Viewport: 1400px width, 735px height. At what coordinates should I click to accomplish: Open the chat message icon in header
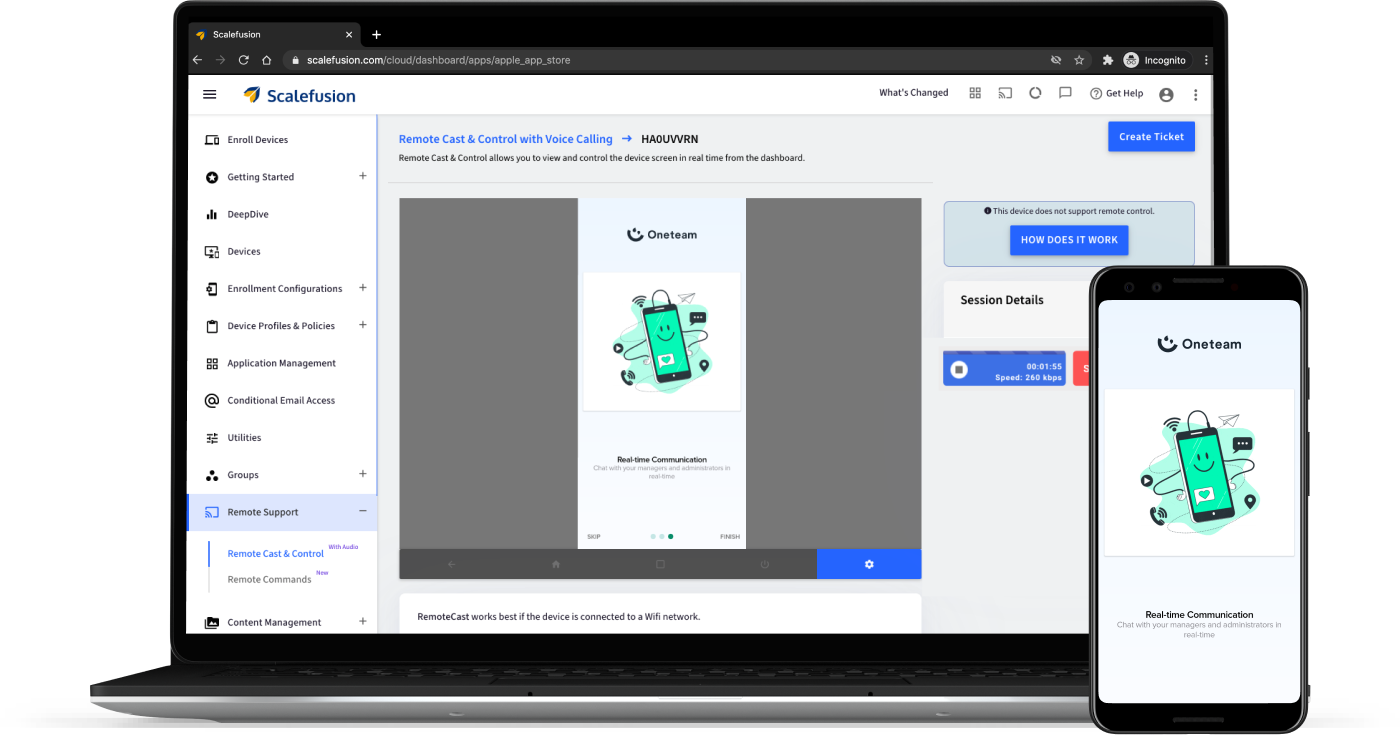click(1065, 93)
